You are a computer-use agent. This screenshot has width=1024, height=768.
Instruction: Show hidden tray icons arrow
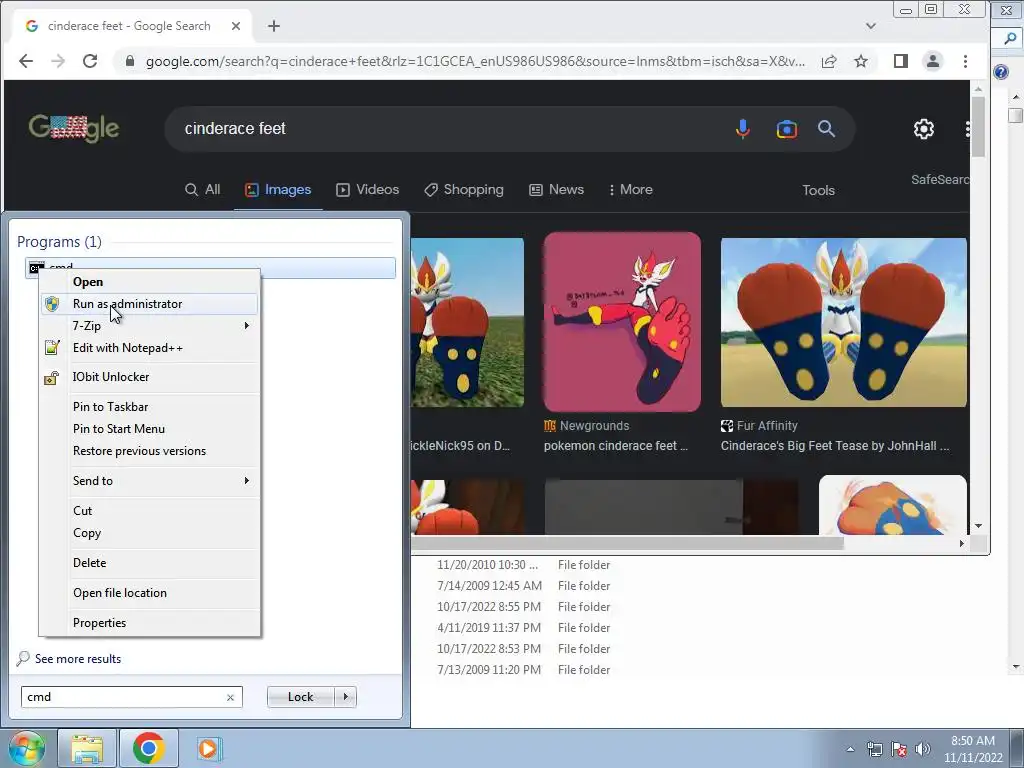(x=850, y=749)
